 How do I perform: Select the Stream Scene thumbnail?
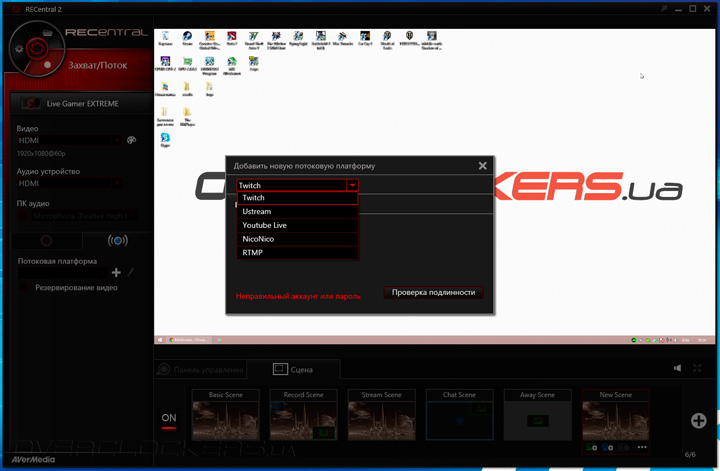[x=382, y=415]
